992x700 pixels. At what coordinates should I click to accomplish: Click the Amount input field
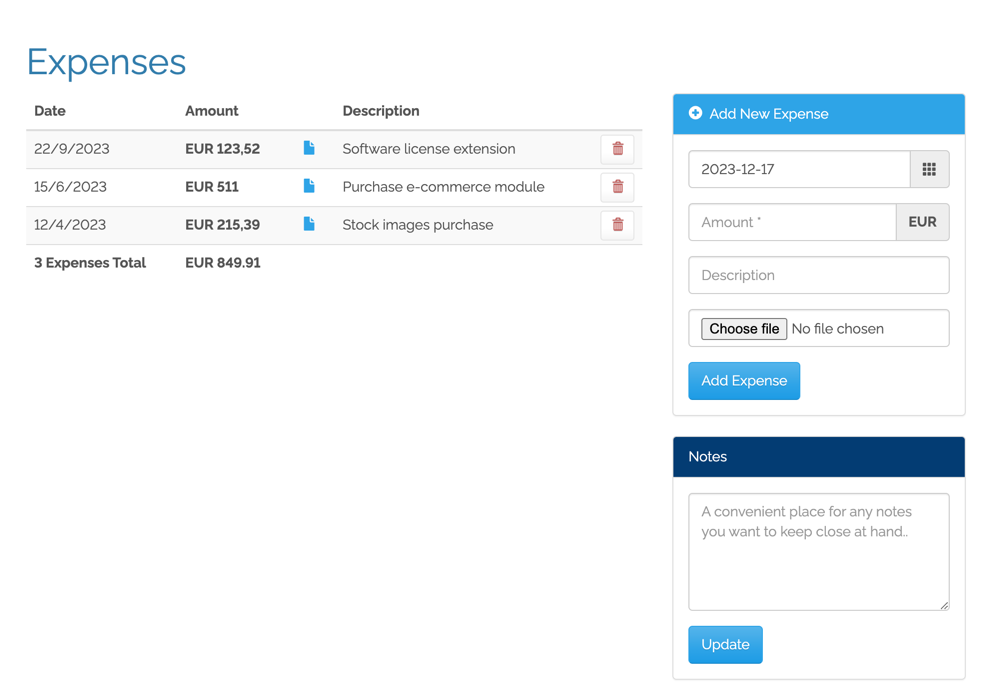790,222
